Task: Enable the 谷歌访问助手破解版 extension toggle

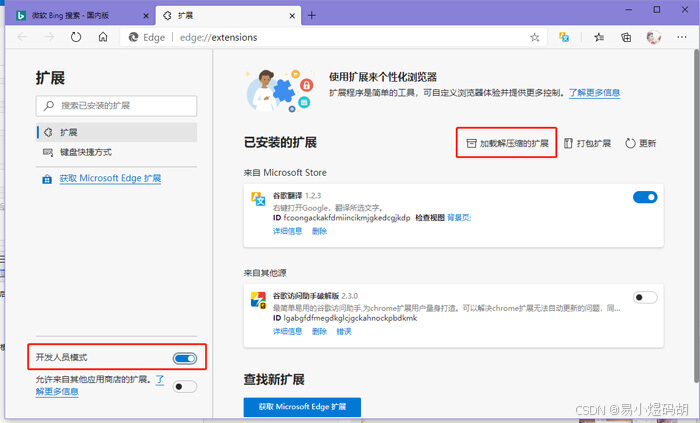Action: click(645, 297)
